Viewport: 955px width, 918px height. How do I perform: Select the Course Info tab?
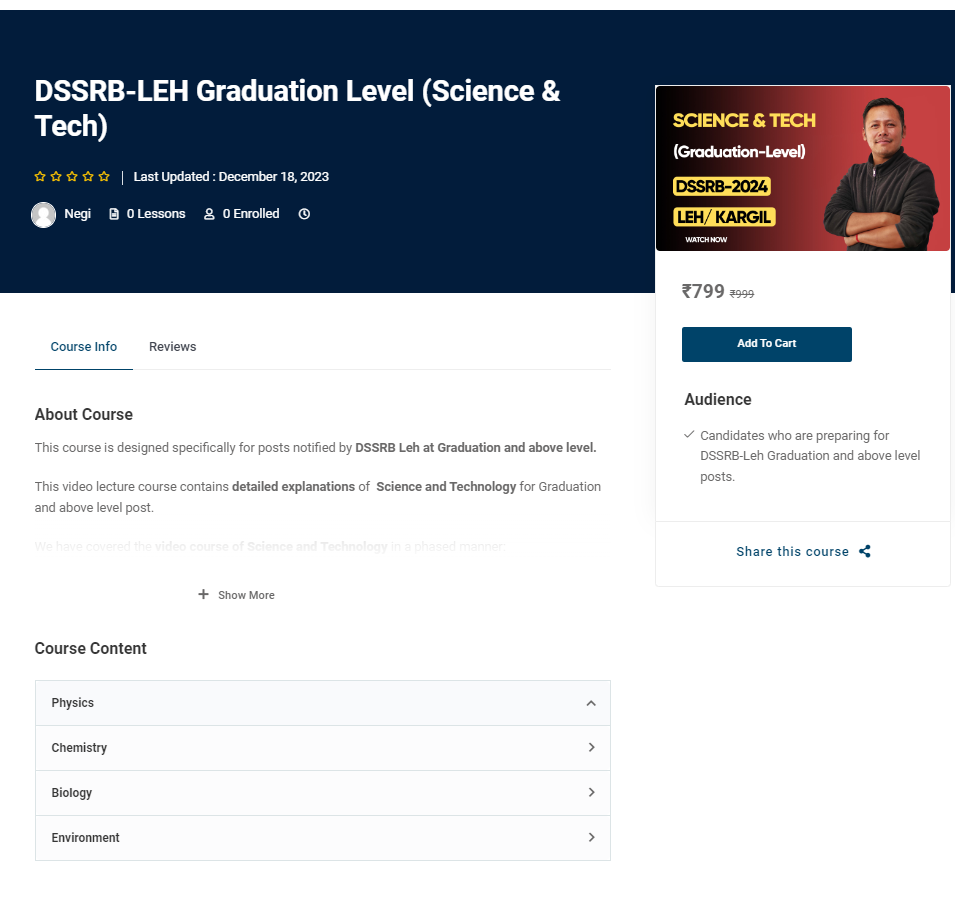83,347
